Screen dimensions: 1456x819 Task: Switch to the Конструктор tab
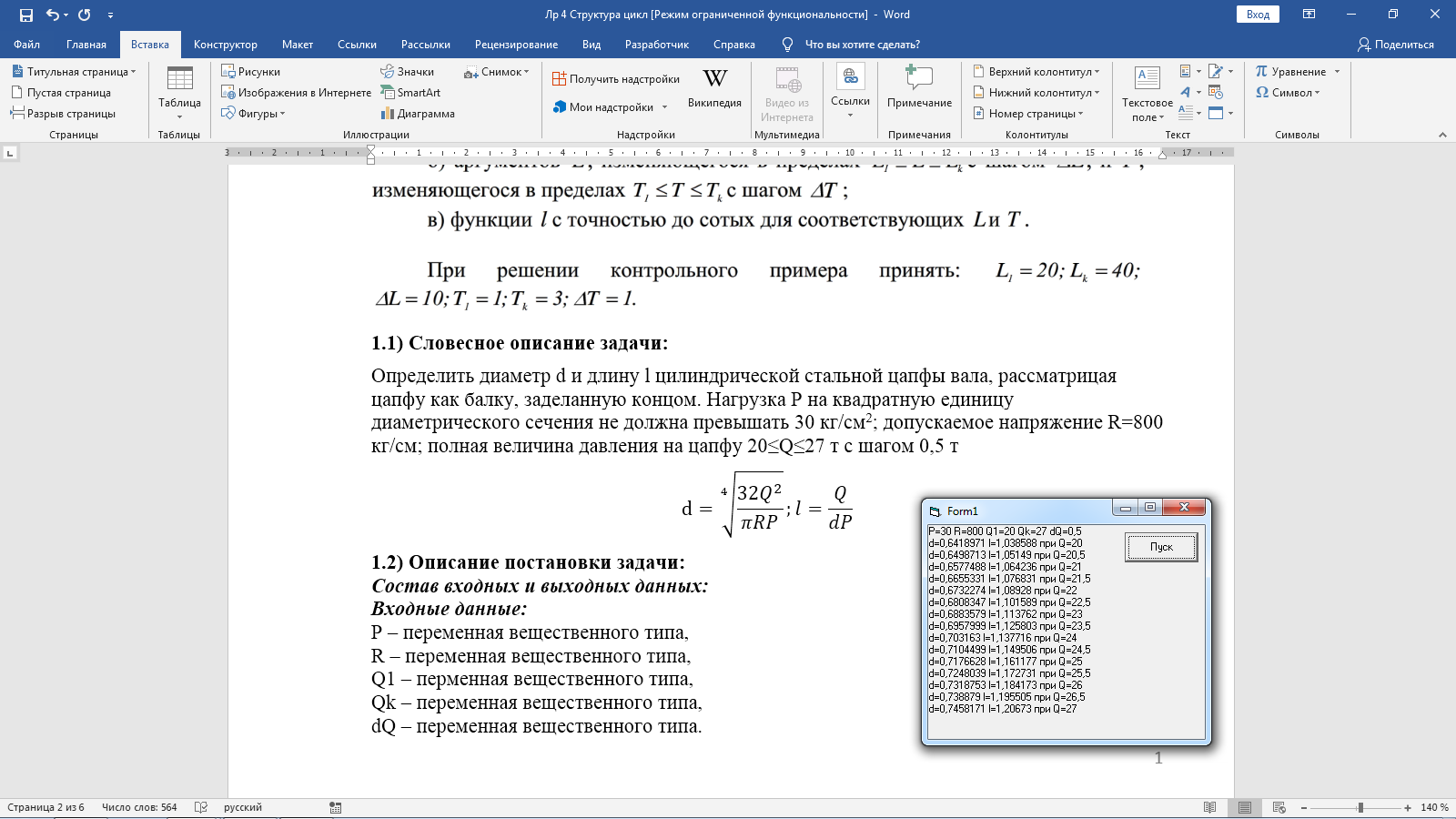coord(226,44)
